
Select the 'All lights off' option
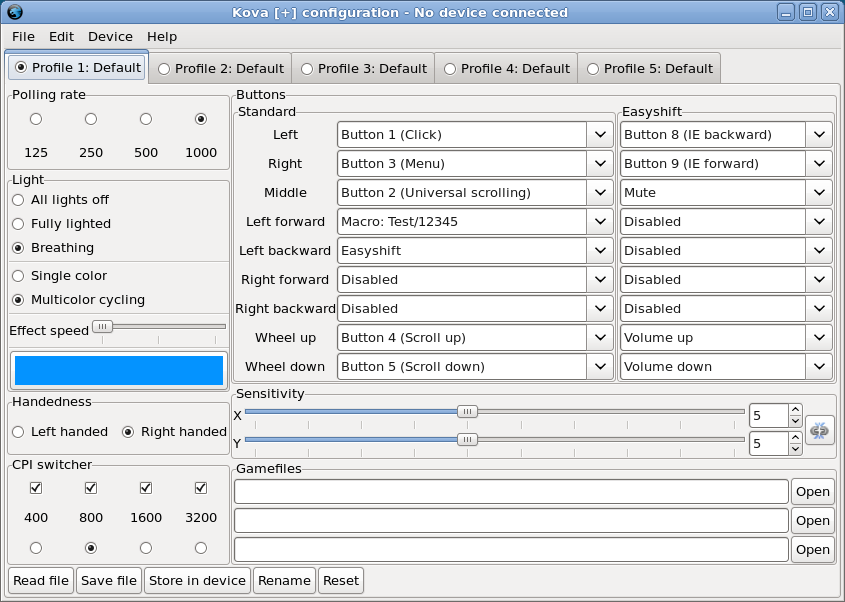pyautogui.click(x=18, y=200)
